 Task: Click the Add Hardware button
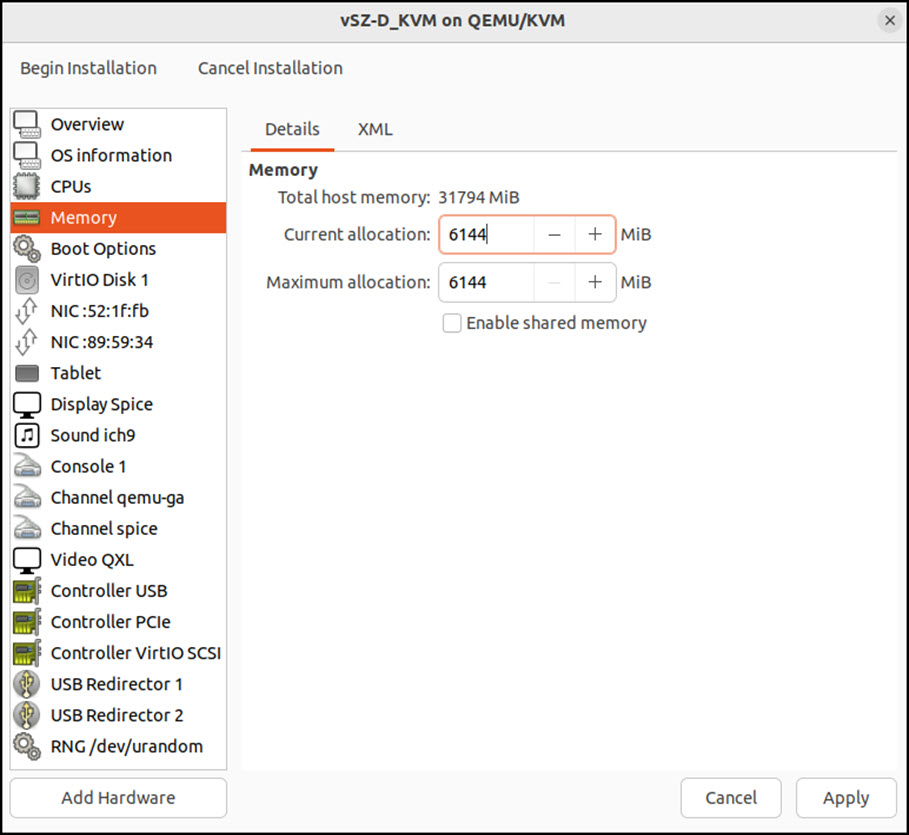coord(118,798)
